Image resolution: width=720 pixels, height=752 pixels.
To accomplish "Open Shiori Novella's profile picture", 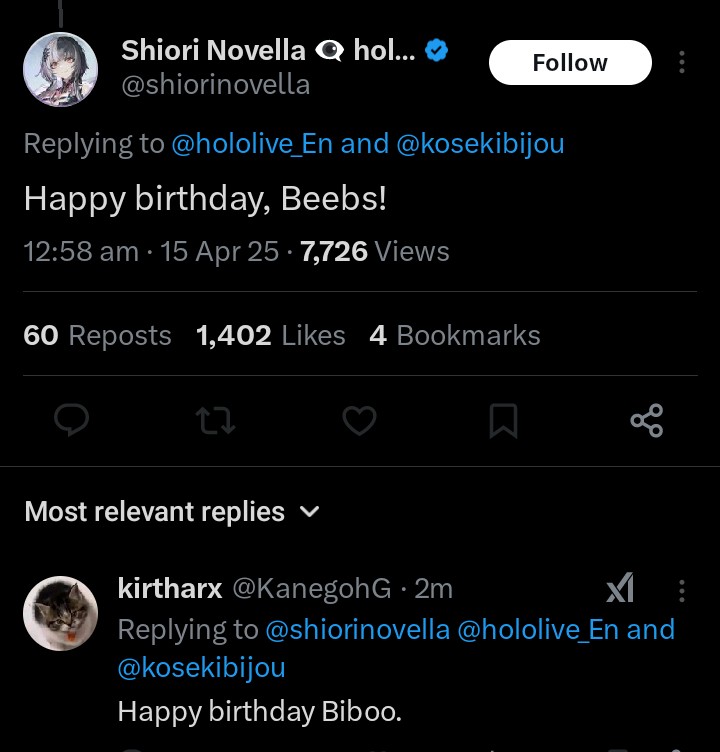I will pos(60,68).
